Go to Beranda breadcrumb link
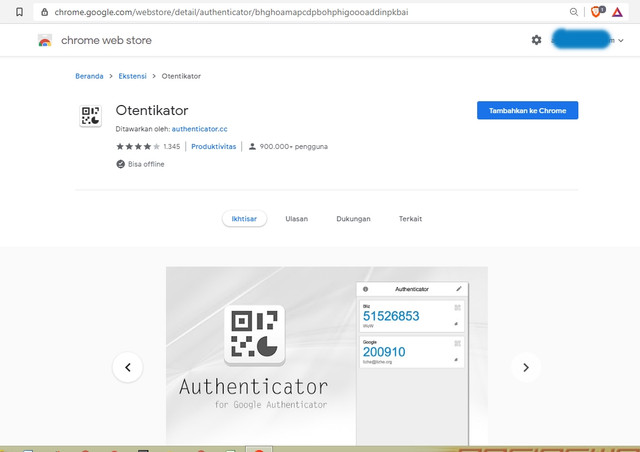The height and width of the screenshot is (452, 640). 89,76
